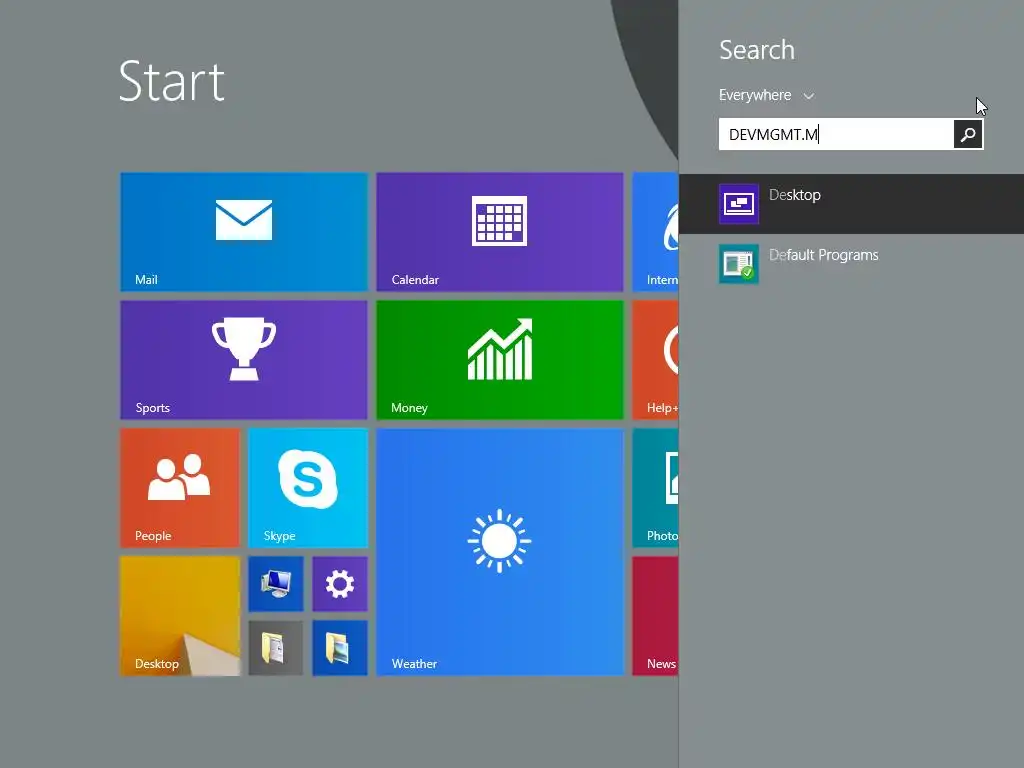This screenshot has height=768, width=1024.
Task: Launch the Skype tile
Action: tap(308, 488)
